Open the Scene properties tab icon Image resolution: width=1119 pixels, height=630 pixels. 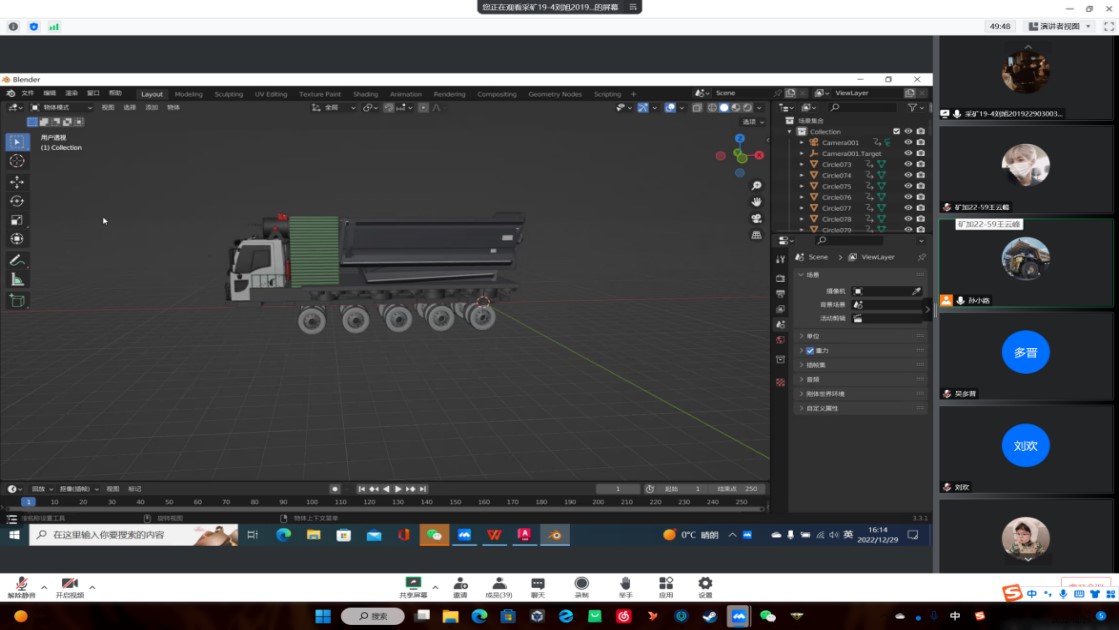coord(780,325)
